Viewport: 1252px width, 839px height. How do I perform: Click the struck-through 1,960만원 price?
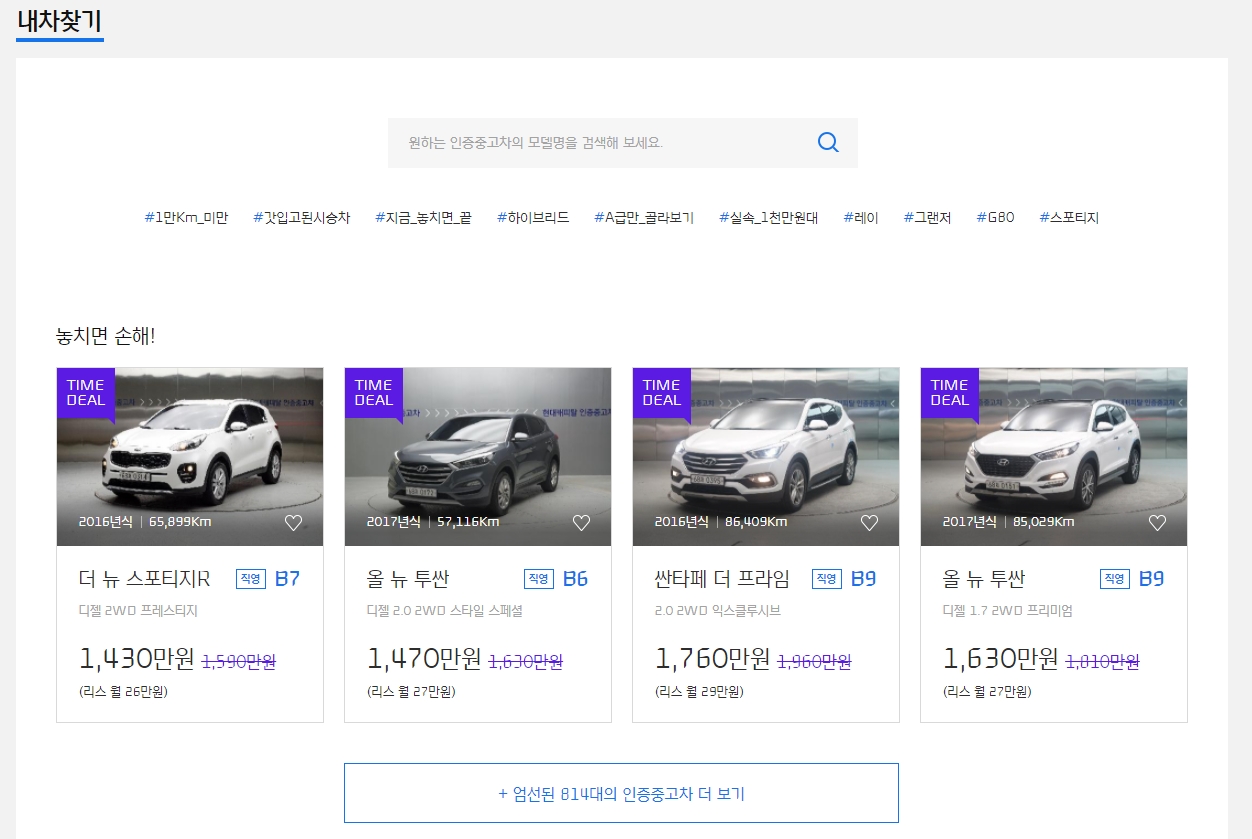(815, 661)
